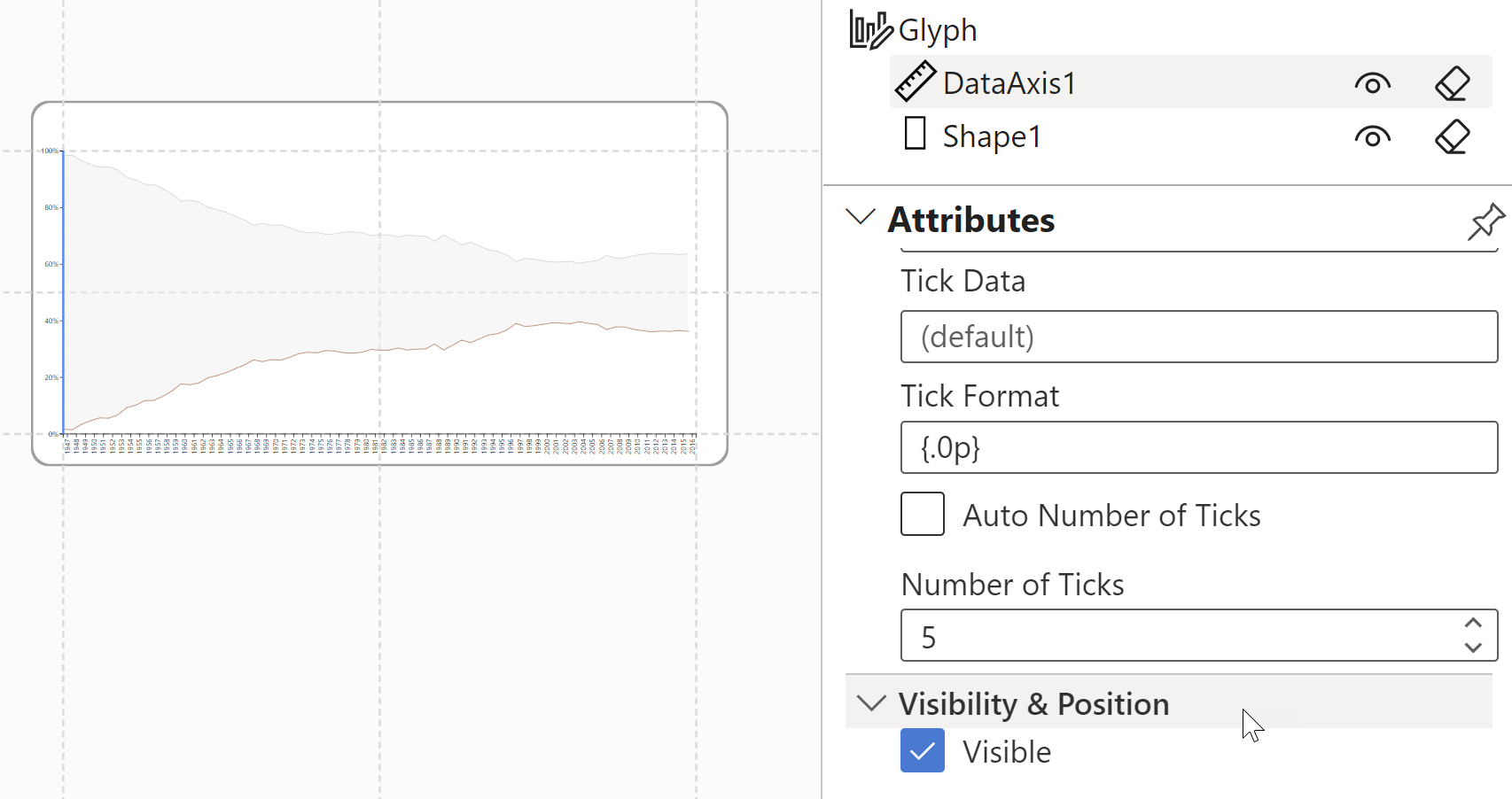This screenshot has width=1512, height=799.
Task: Edit the Tick Format value
Action: pos(1198,447)
